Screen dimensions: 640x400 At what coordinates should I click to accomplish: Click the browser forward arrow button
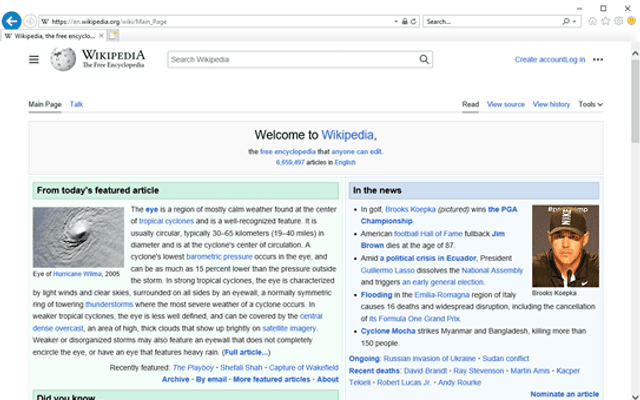click(x=30, y=21)
